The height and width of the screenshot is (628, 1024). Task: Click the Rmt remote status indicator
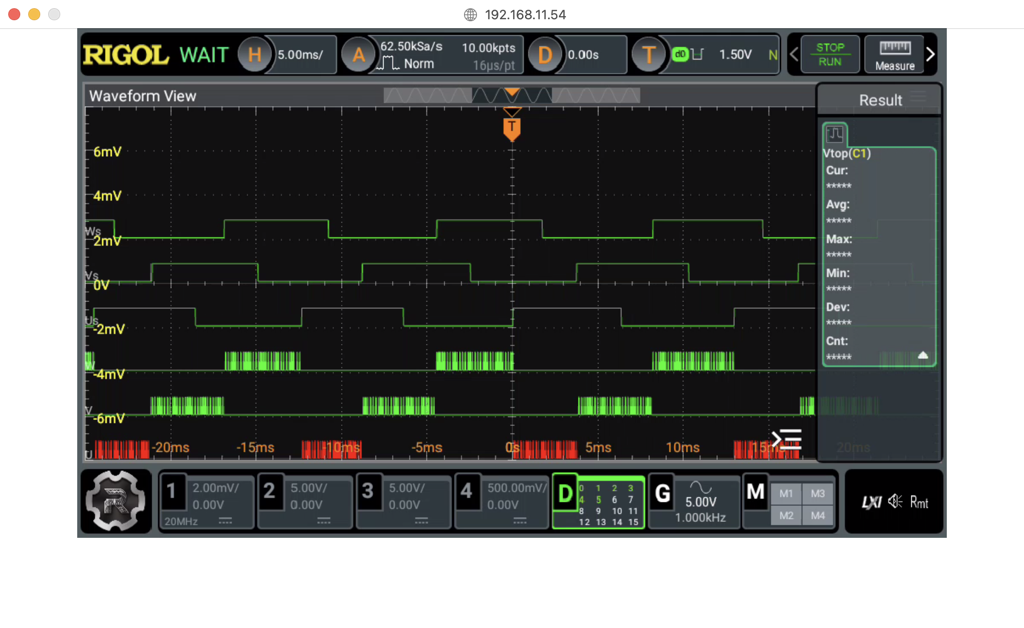[x=919, y=502]
